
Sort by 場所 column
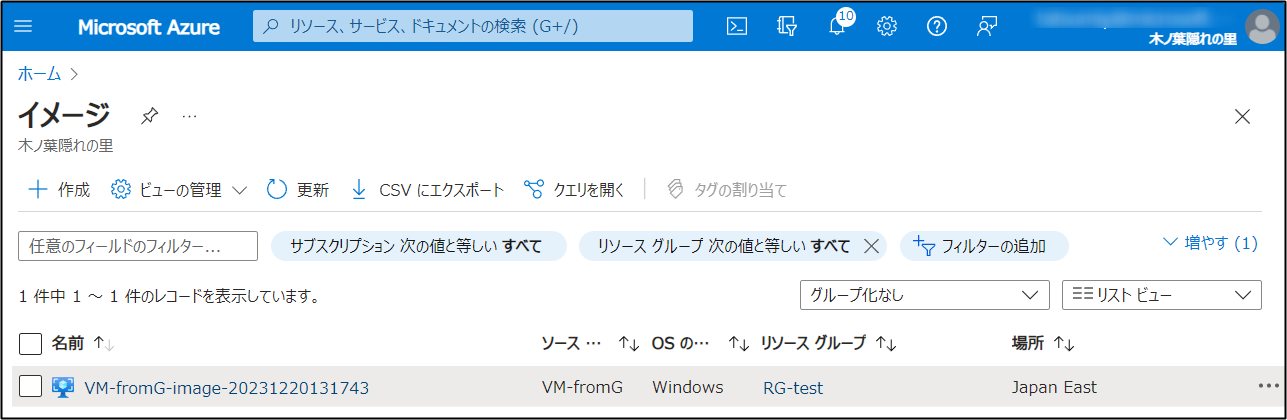point(1043,344)
